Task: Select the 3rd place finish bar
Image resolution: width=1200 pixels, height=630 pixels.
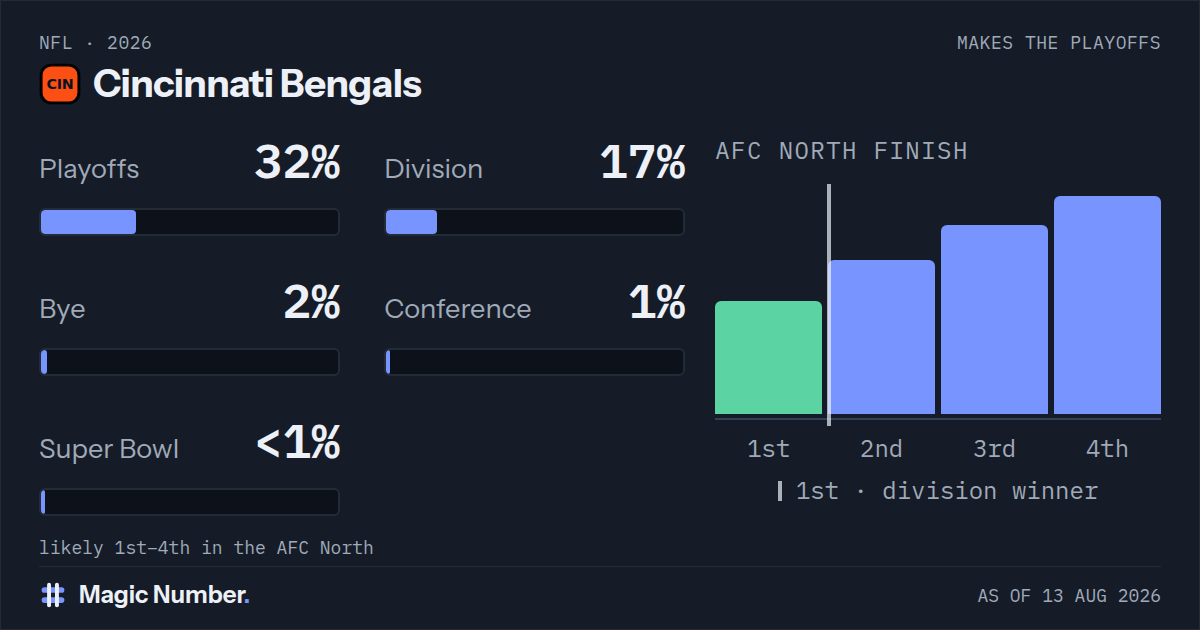Action: [x=994, y=320]
